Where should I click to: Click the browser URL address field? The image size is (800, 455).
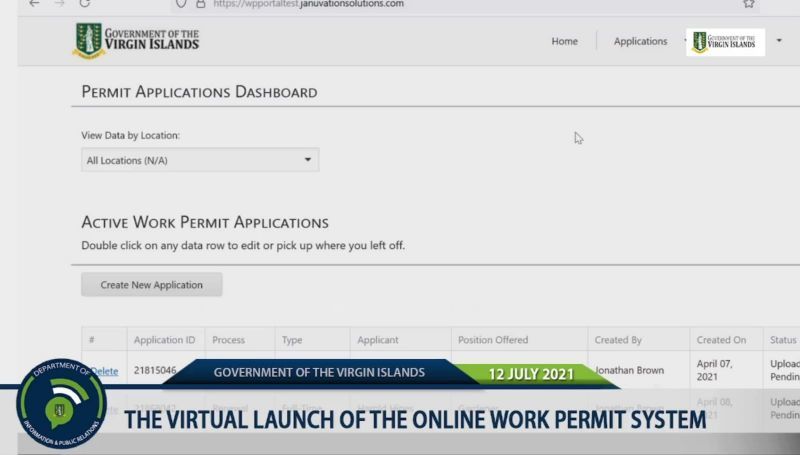(464, 4)
